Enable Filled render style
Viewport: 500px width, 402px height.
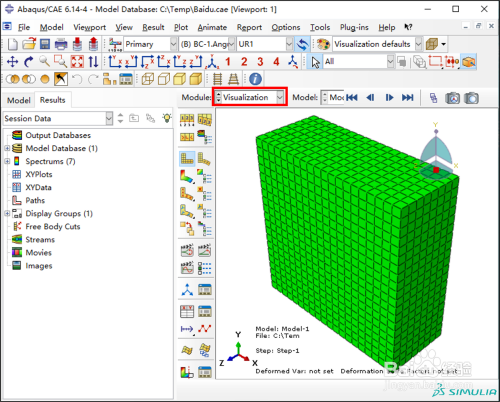point(180,79)
